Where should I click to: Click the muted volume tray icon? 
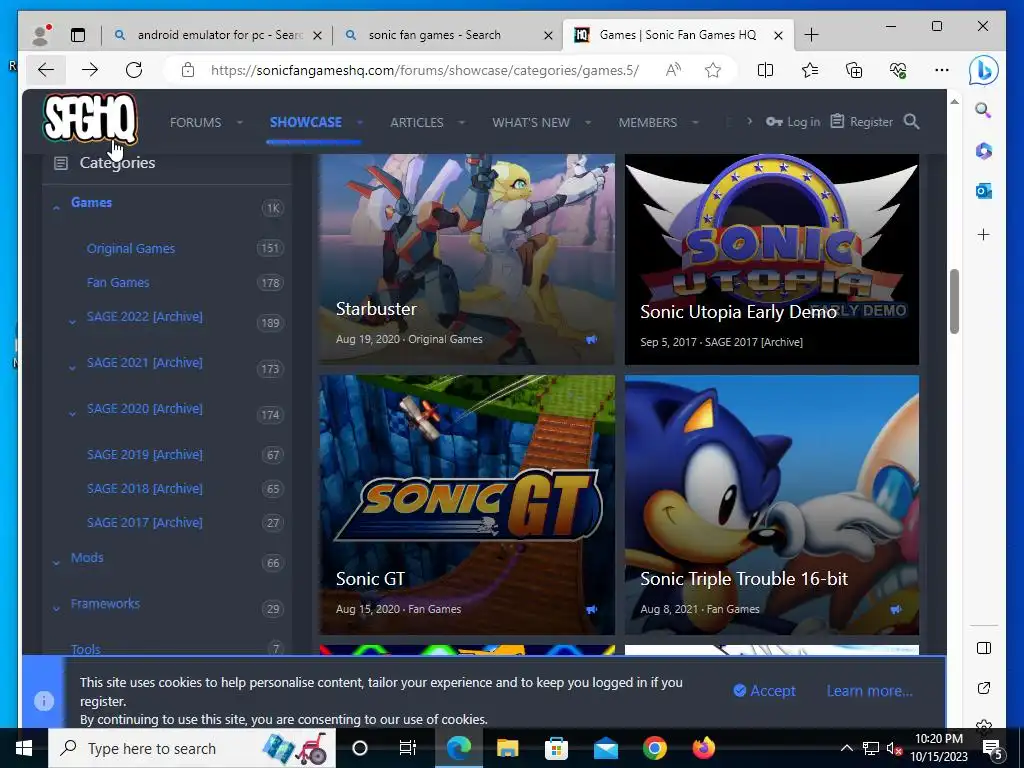(894, 748)
